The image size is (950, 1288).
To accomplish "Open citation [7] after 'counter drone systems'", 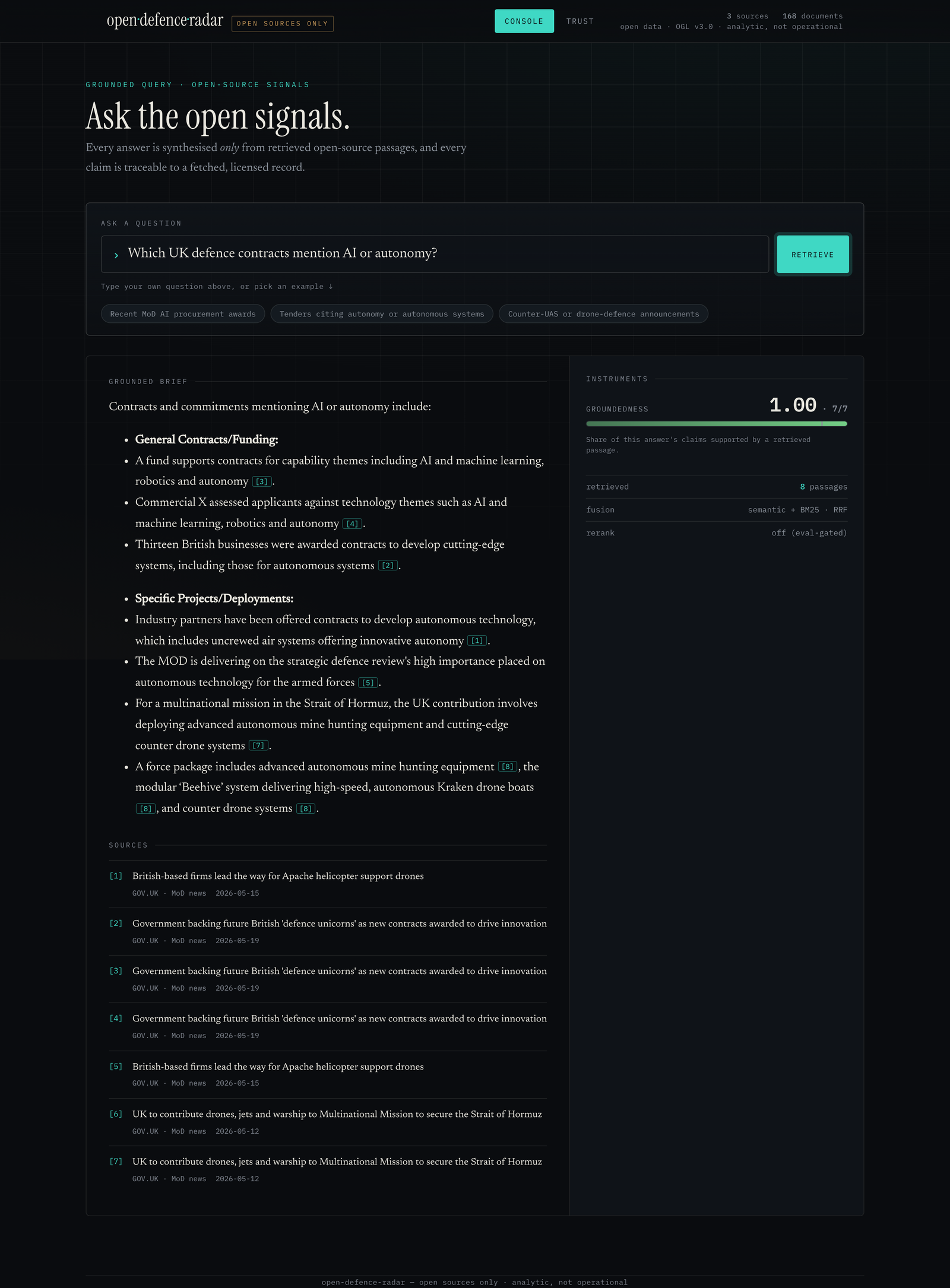I will 258,746.
